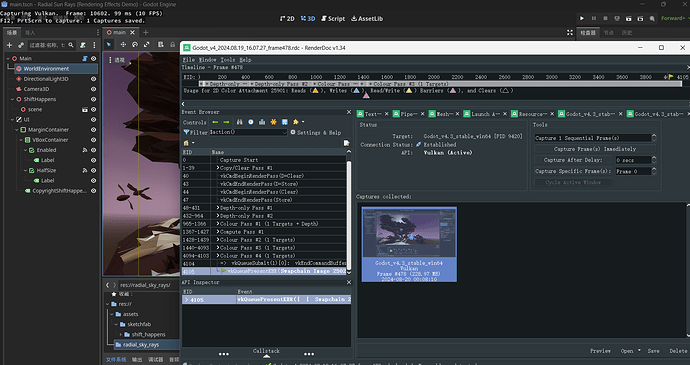Expand the Depth-only Pass #1 event group
The image size is (690, 365).
pyautogui.click(x=218, y=208)
